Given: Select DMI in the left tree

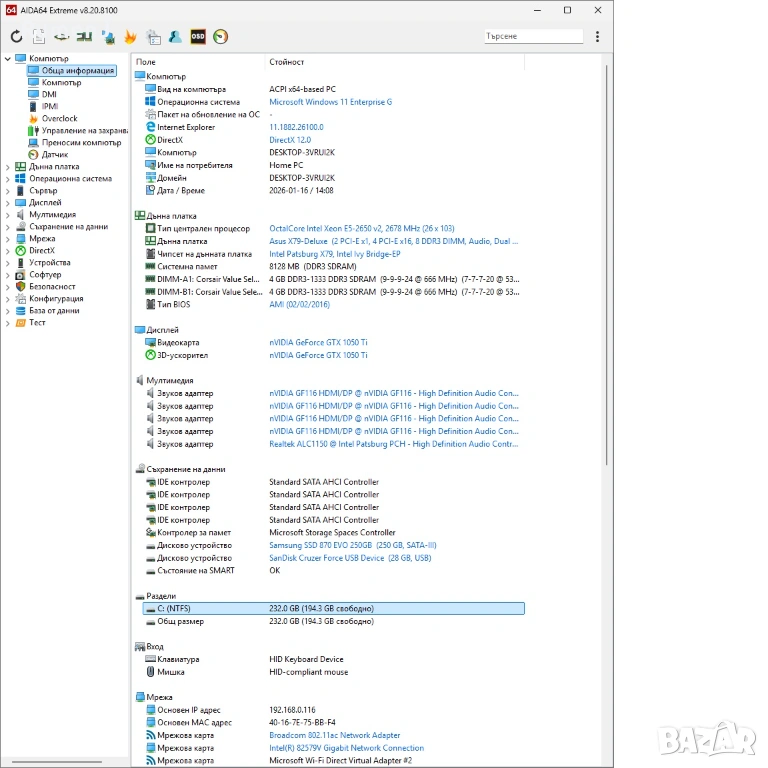Looking at the screenshot, I should click(49, 95).
